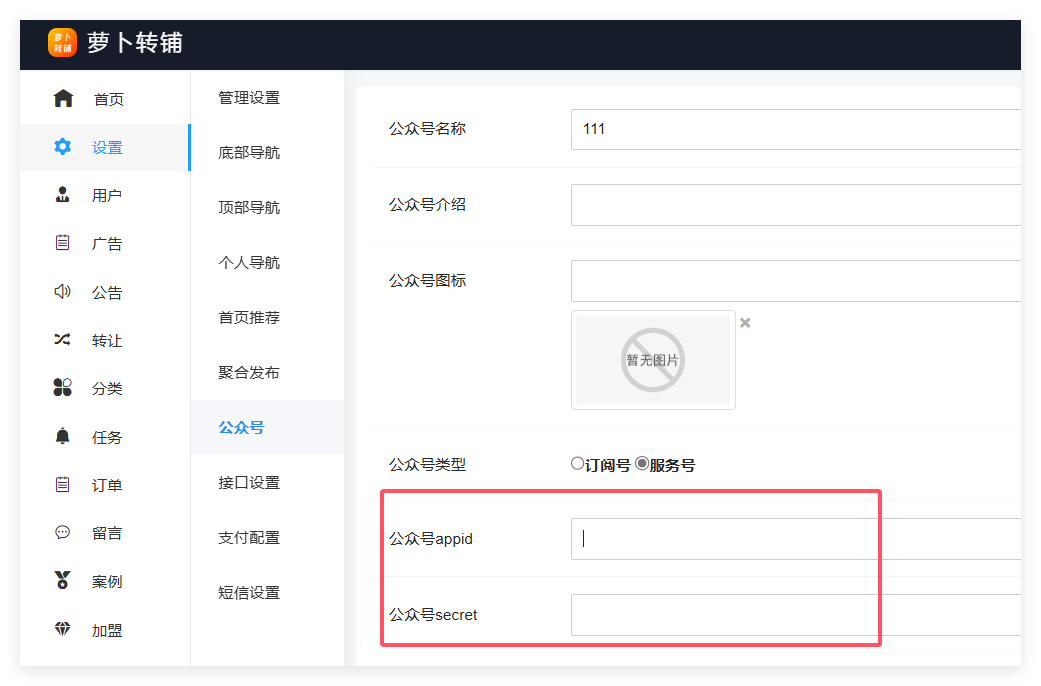Select the 服务号 radio button
Viewport: 1041px width, 686px height.
pos(641,464)
